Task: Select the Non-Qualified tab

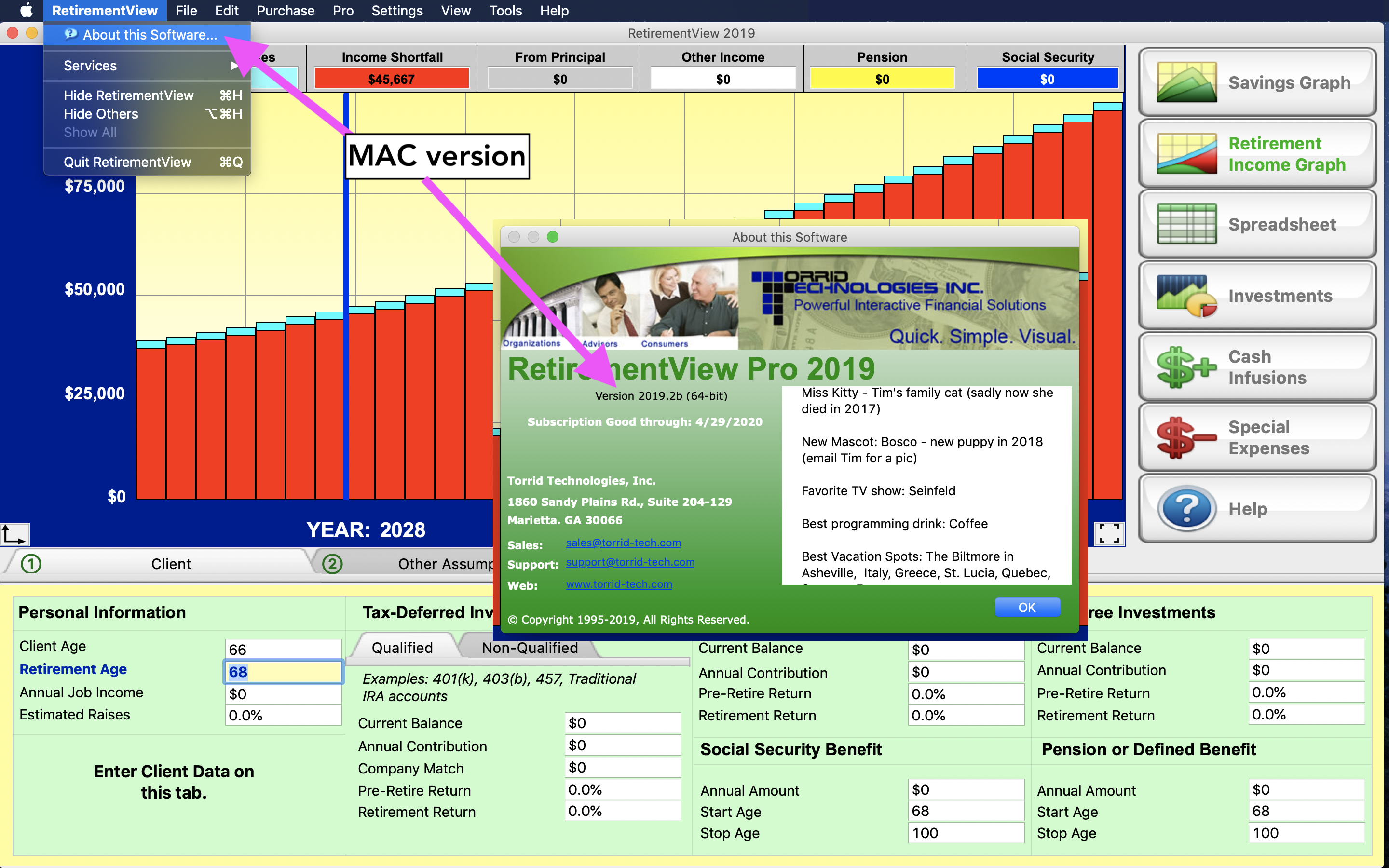Action: (530, 648)
